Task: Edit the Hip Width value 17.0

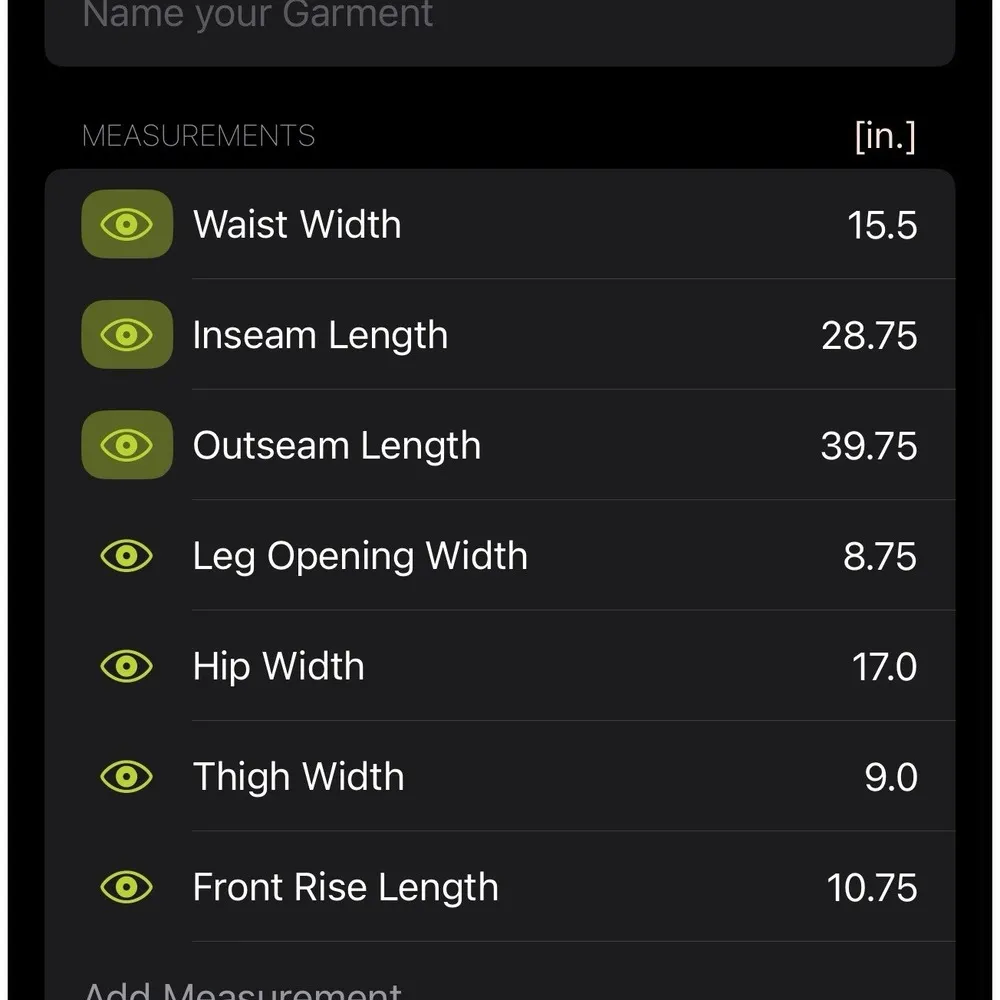Action: (884, 667)
